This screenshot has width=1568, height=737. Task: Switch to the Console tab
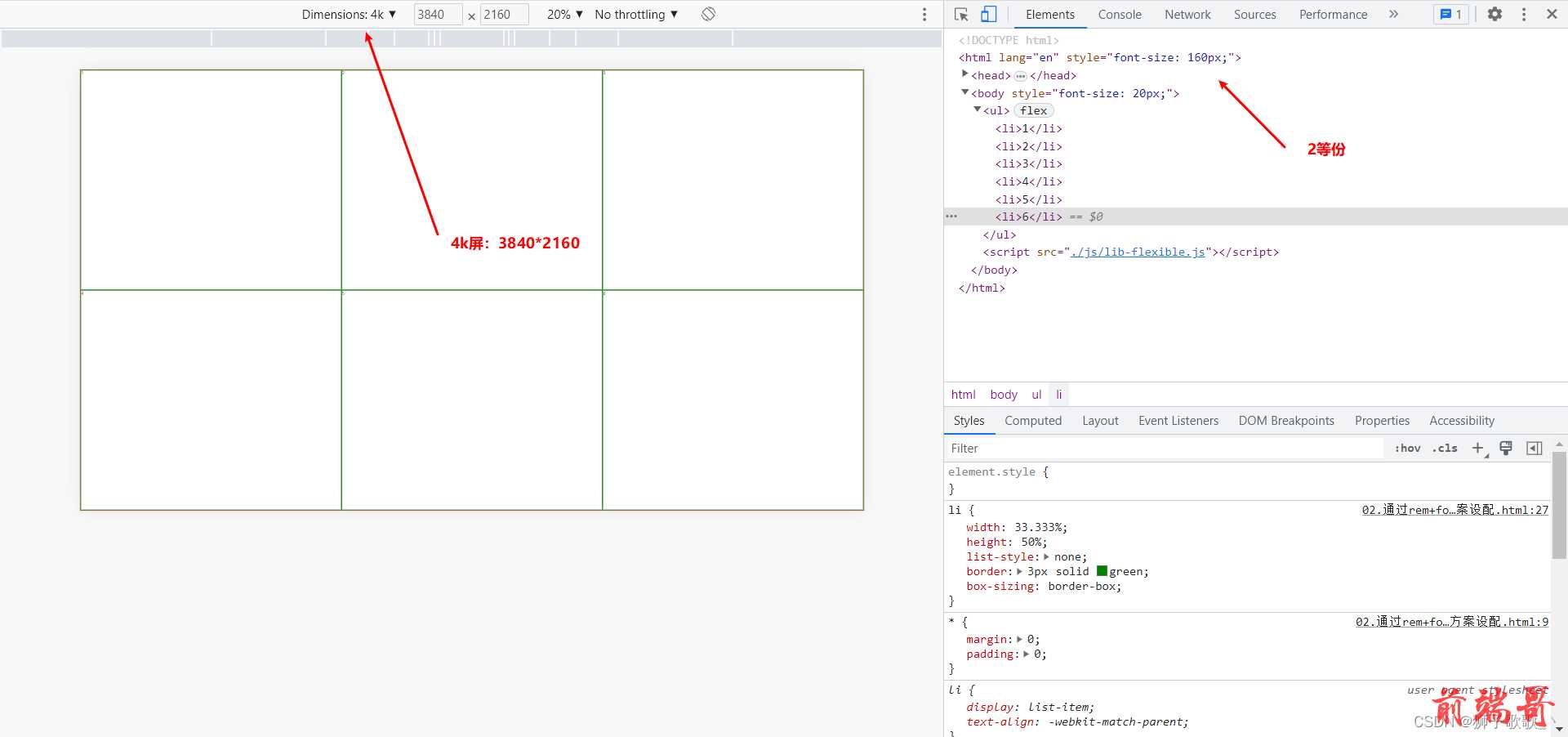pos(1120,14)
